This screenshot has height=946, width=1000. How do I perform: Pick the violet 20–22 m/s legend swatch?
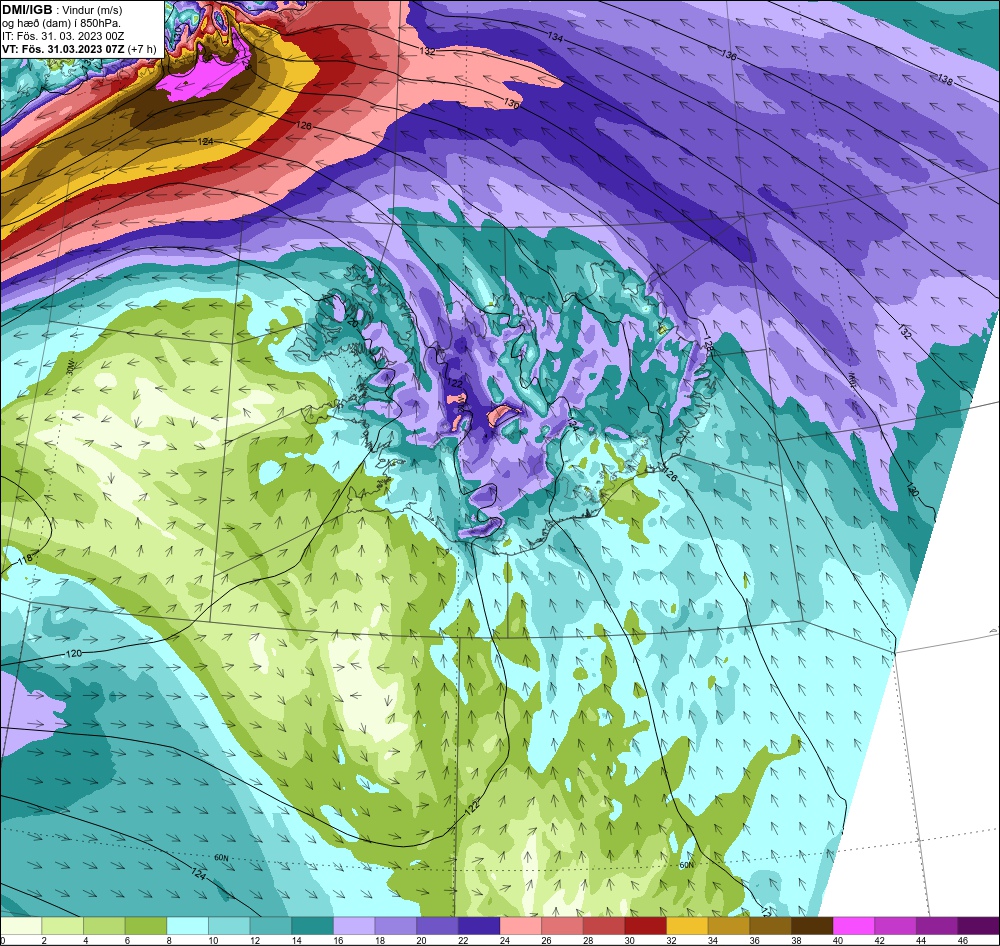click(438, 926)
